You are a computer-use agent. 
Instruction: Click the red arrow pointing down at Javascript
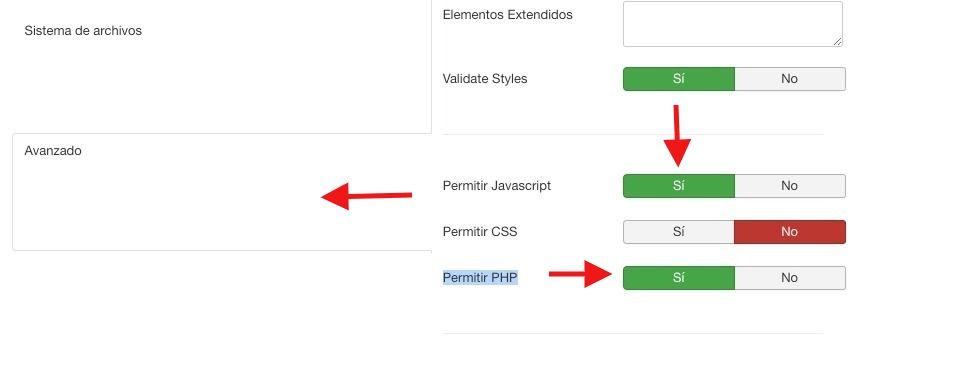(x=677, y=136)
